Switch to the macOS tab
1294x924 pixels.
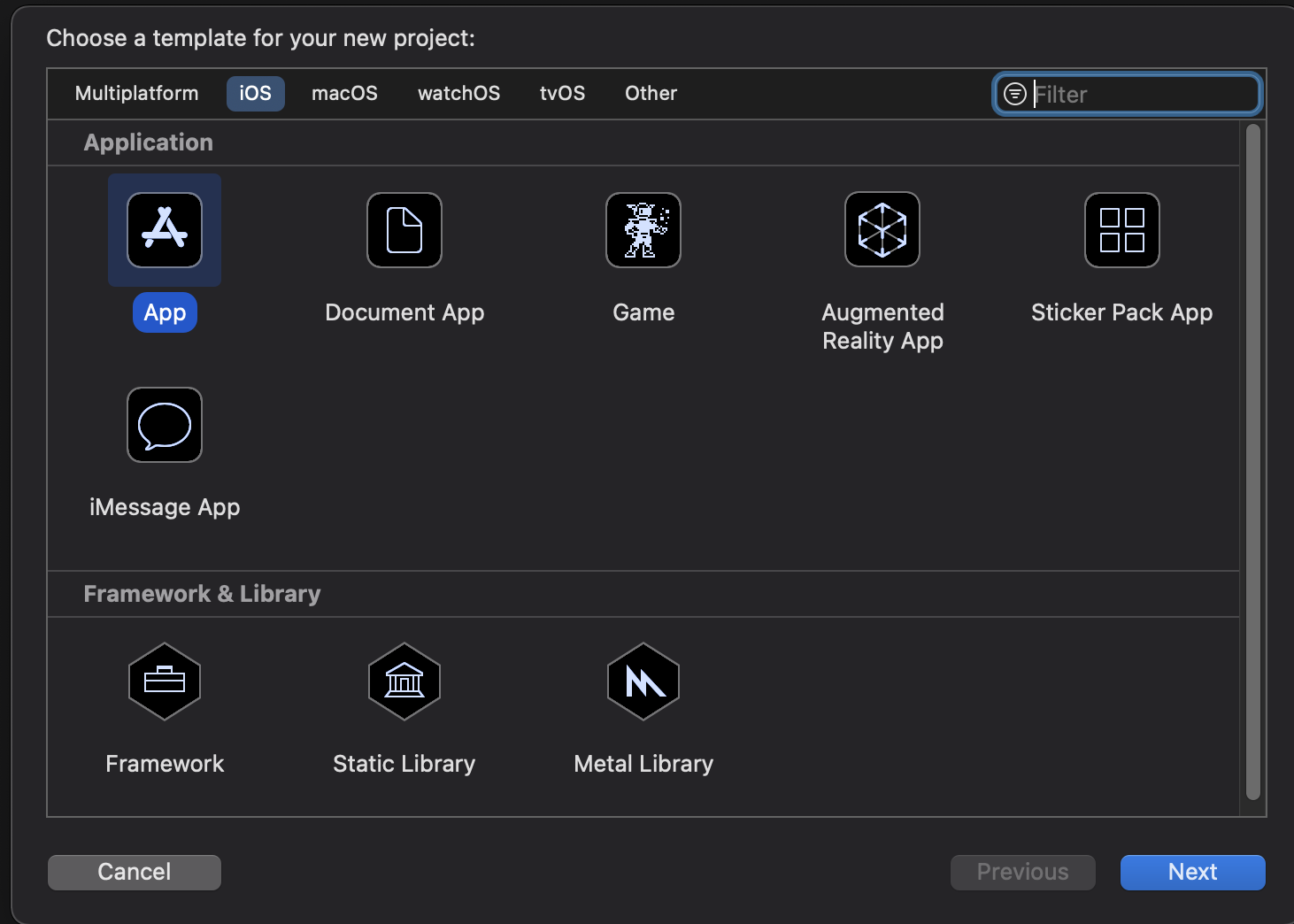point(344,94)
